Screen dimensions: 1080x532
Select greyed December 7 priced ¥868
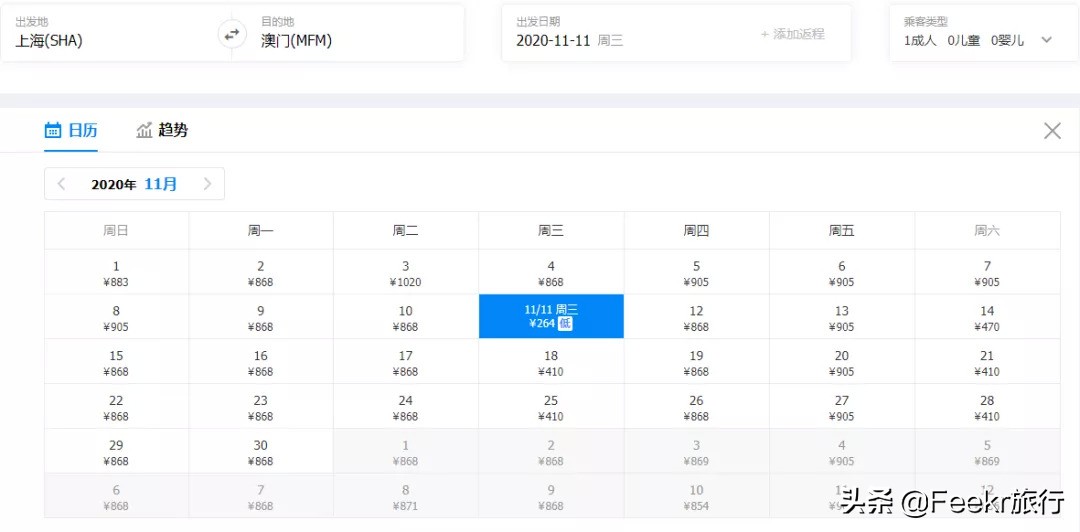coord(261,496)
